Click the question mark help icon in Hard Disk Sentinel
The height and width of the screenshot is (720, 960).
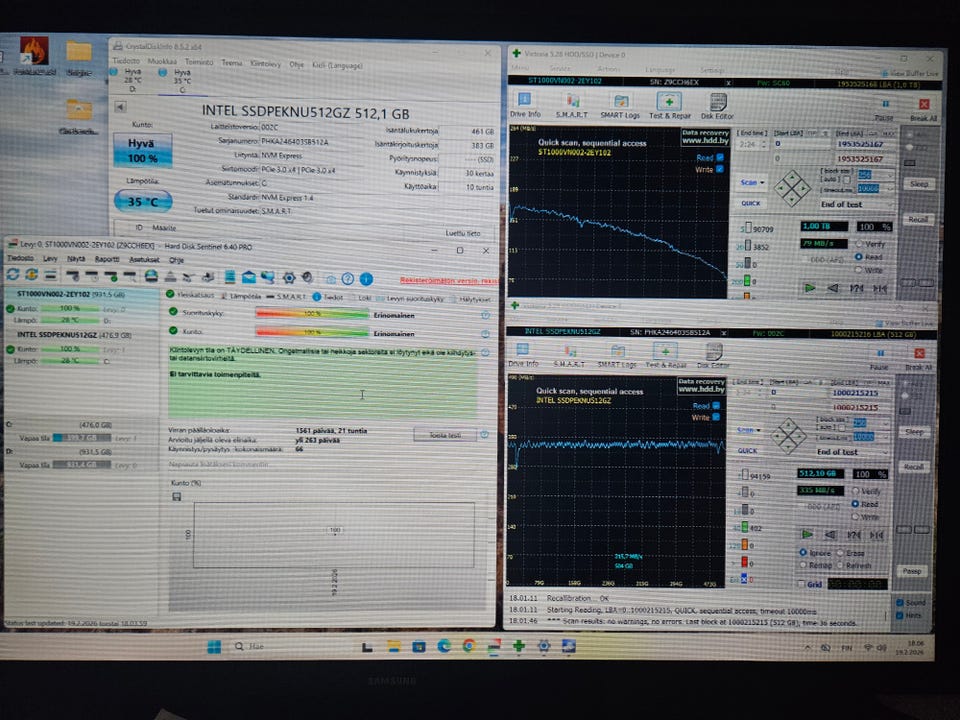pos(348,279)
